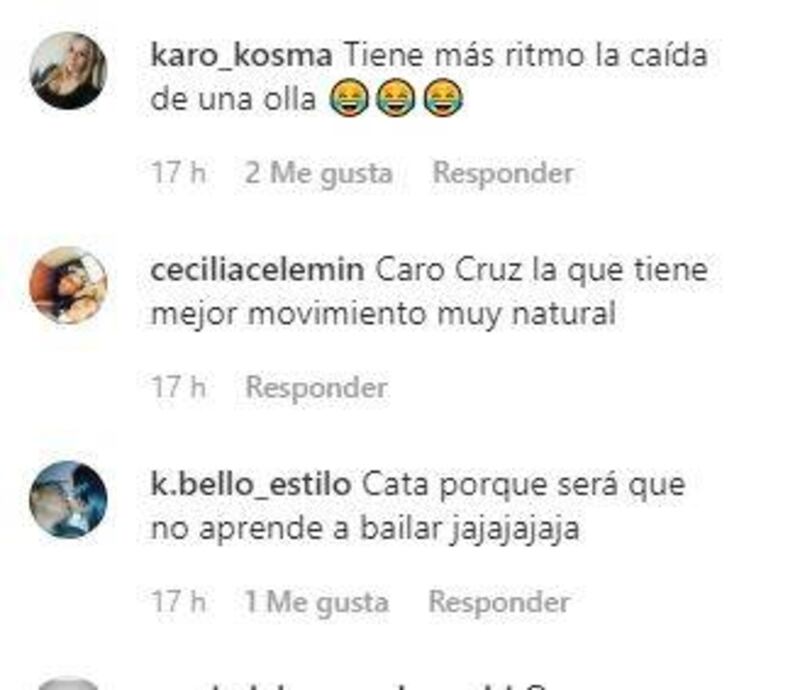Click Responder under karo_kosma's comment

pos(503,172)
